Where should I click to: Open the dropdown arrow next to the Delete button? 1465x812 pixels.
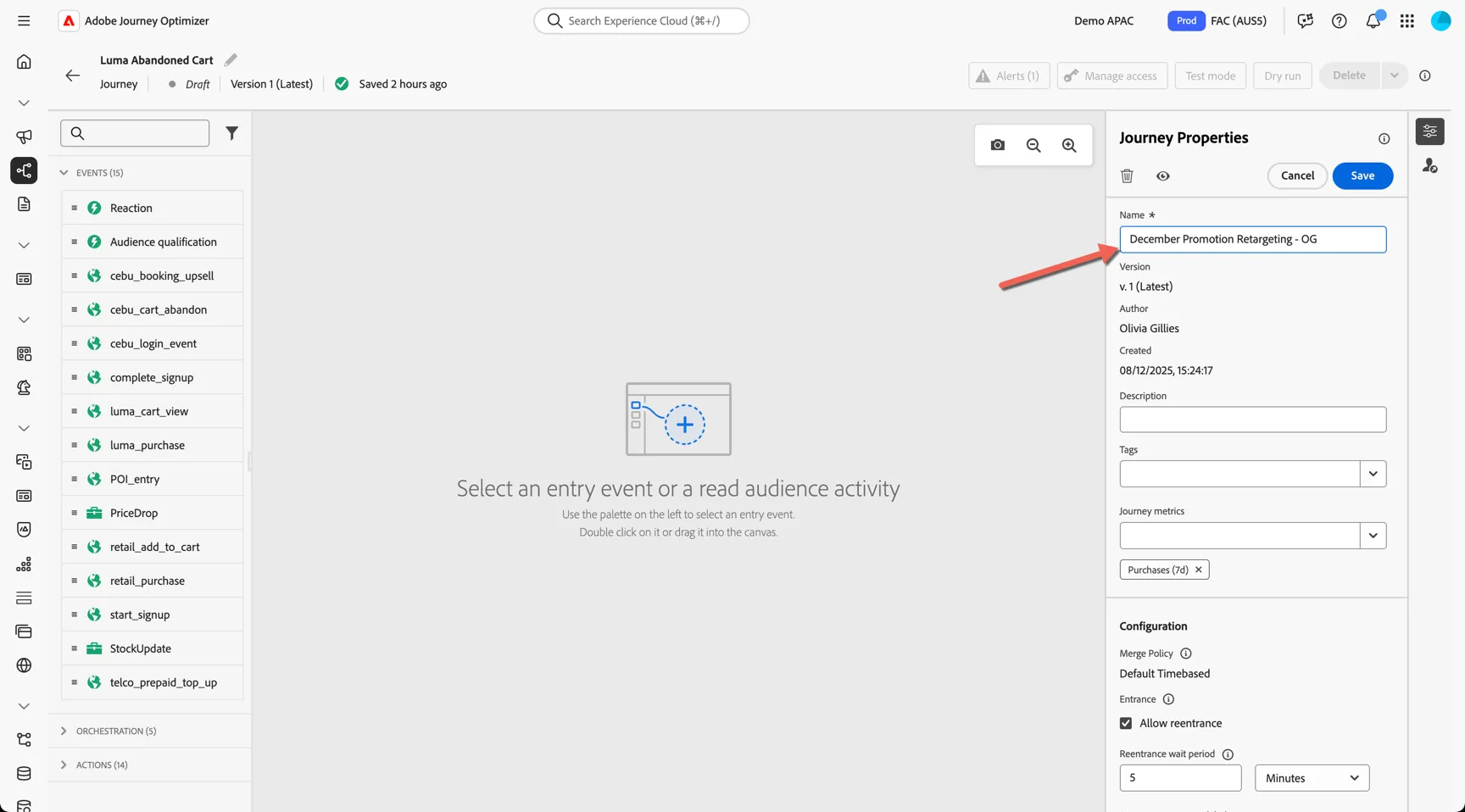pyautogui.click(x=1394, y=75)
